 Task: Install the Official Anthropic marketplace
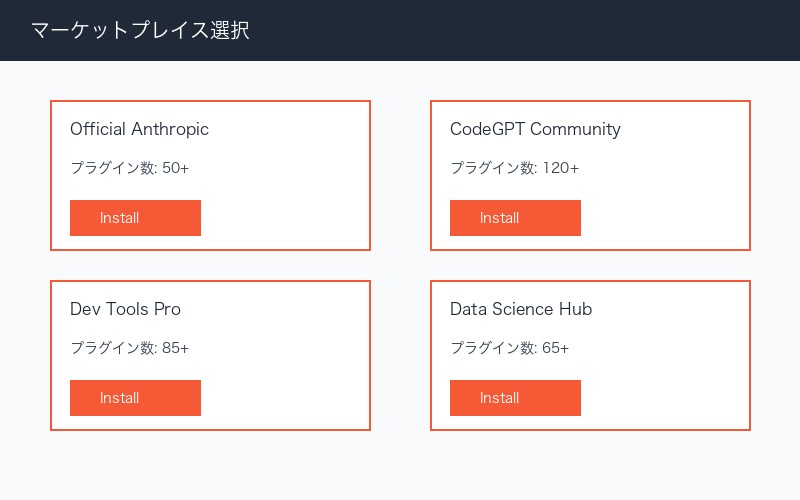135,218
